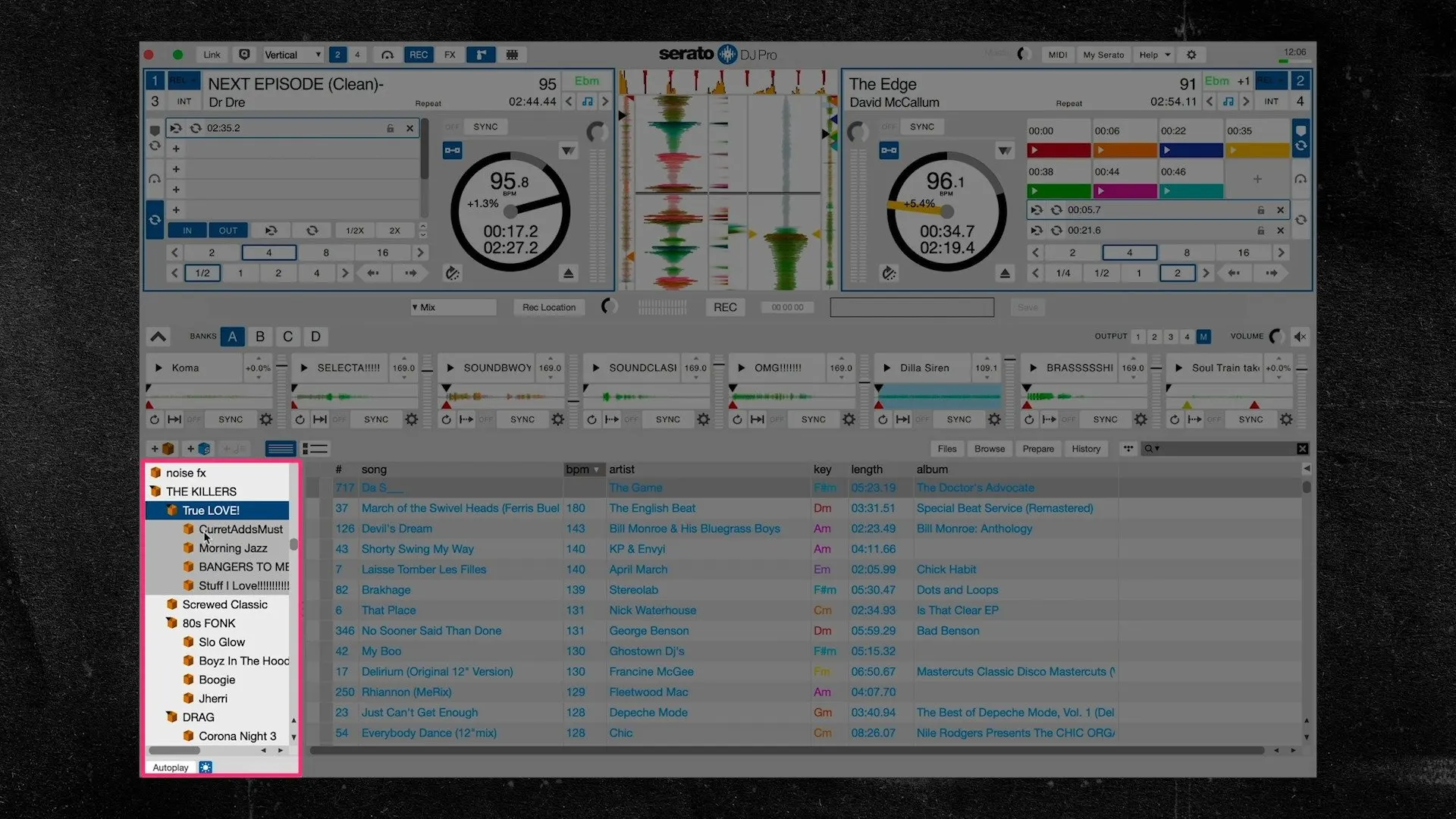This screenshot has height=819, width=1456.
Task: Trigger the magenta 00:44 cue point
Action: pos(1125,191)
